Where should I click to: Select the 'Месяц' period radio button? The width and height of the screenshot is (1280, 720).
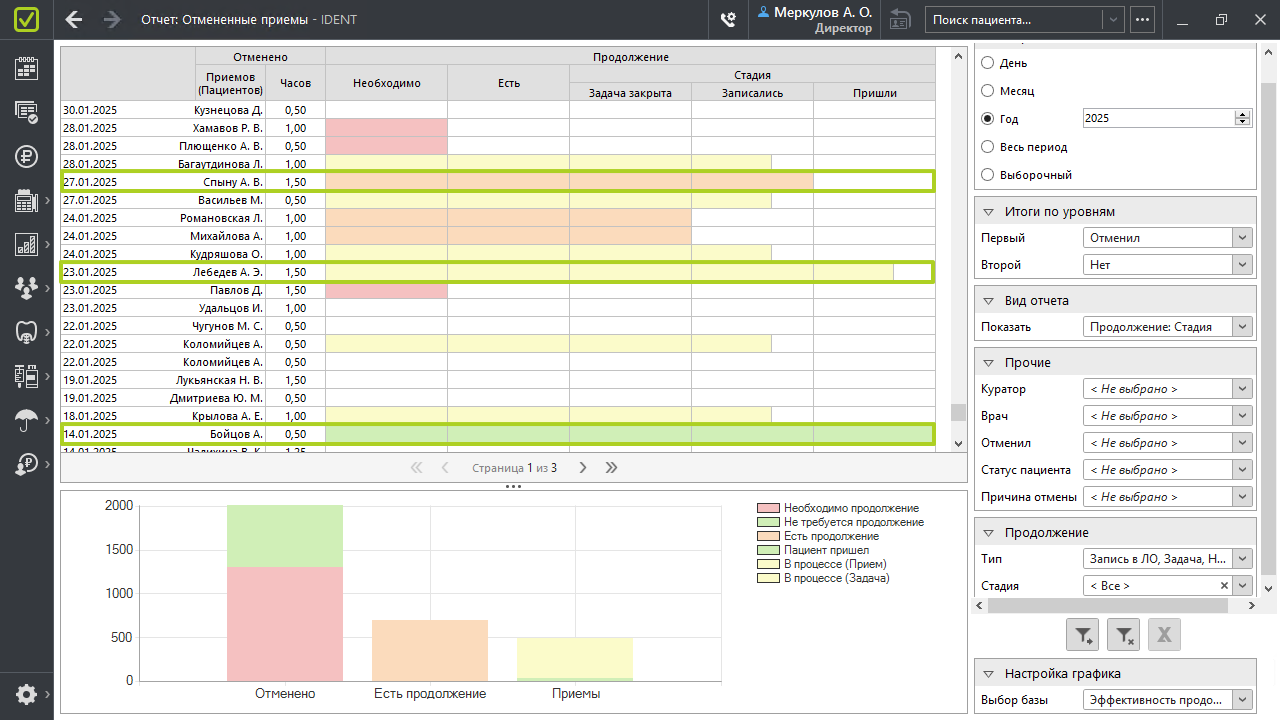pyautogui.click(x=988, y=91)
